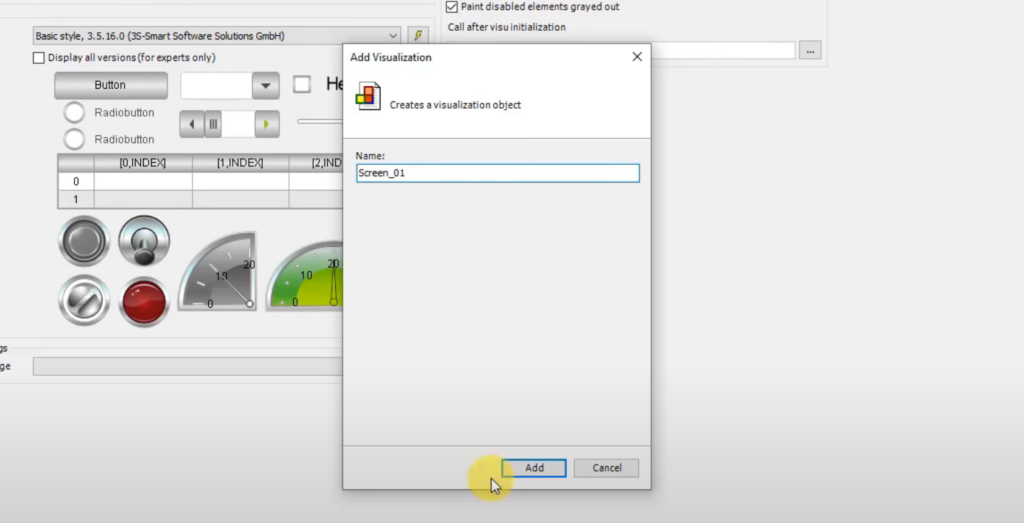Click the Screen_01 name input field
1024x523 pixels.
497,173
